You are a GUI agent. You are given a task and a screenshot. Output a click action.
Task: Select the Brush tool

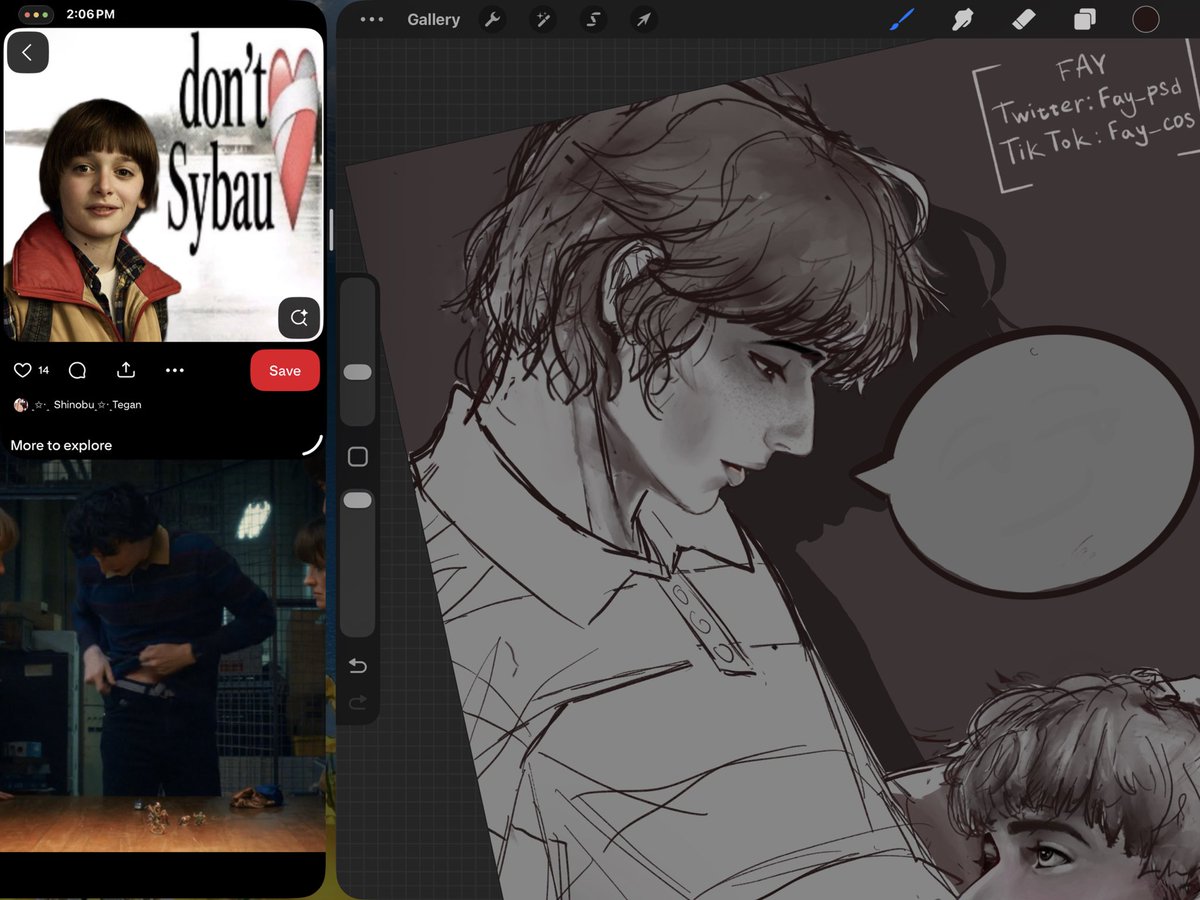coord(902,19)
